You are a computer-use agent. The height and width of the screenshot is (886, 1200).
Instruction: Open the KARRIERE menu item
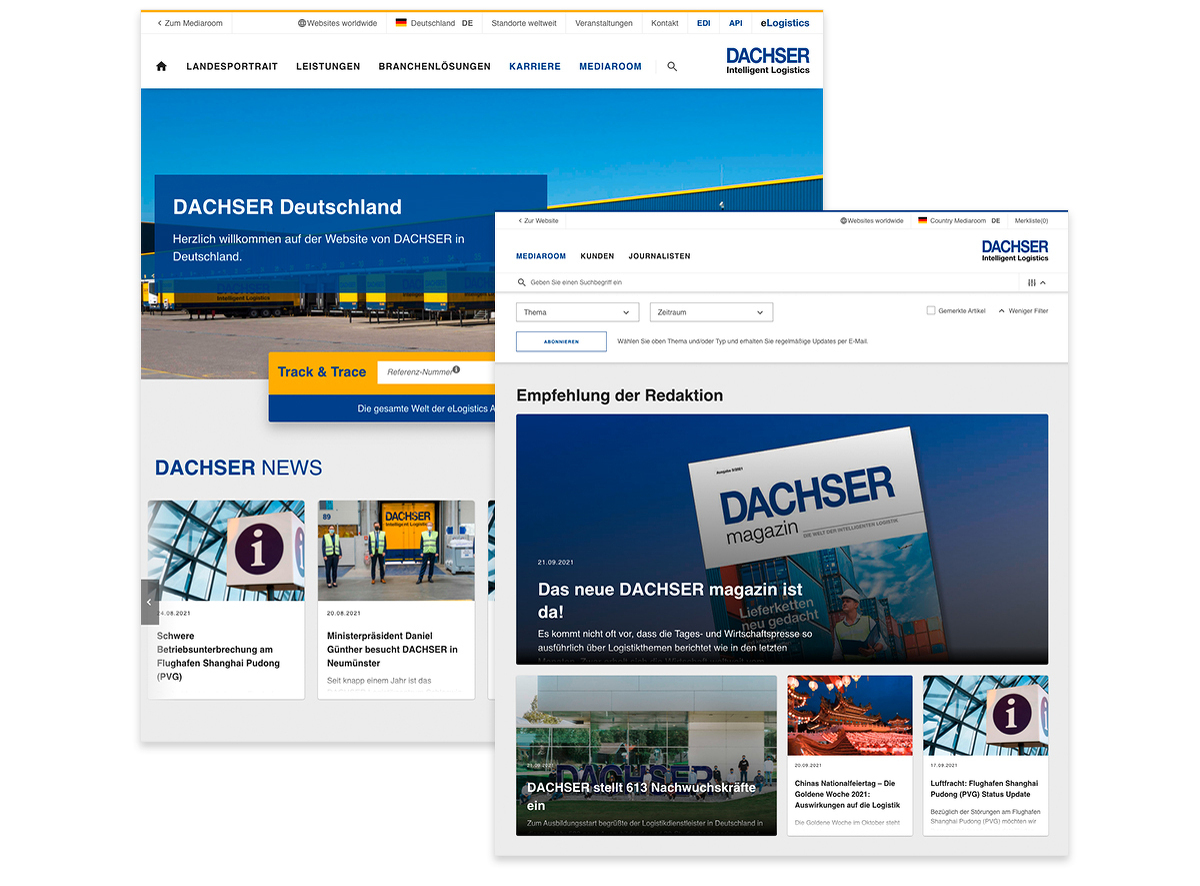pyautogui.click(x=535, y=67)
